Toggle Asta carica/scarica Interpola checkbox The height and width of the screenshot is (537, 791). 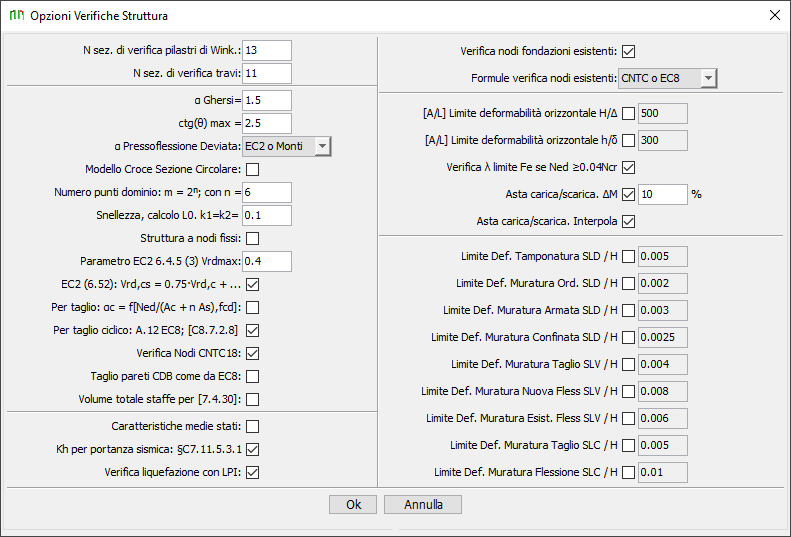pyautogui.click(x=629, y=222)
